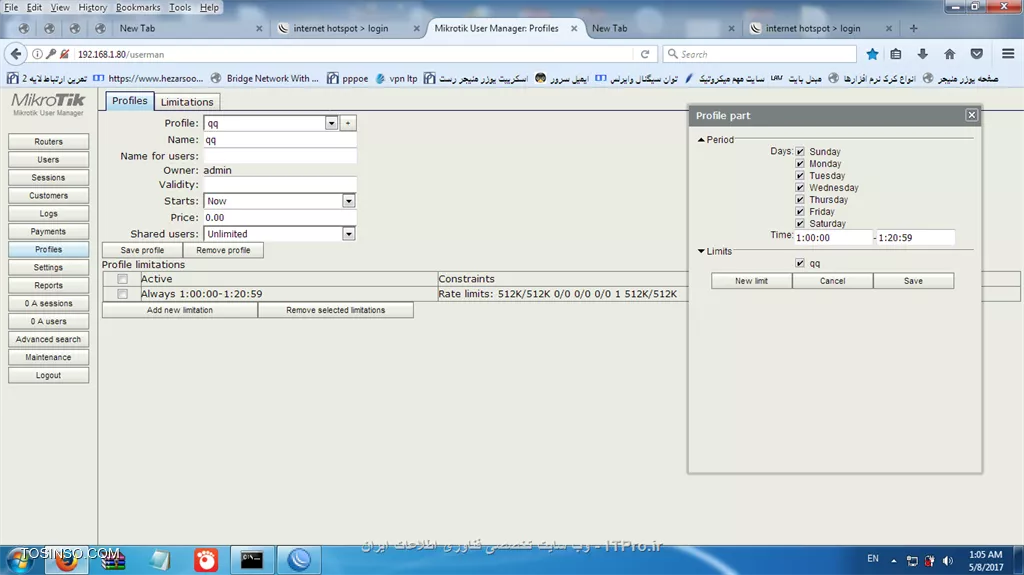Disable the Thursday checkbox
The image size is (1024, 575).
click(x=800, y=199)
